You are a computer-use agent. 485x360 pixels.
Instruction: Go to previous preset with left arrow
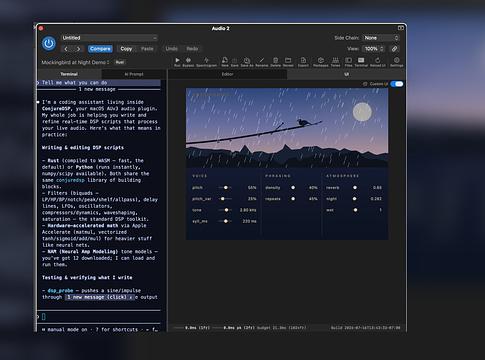(66, 49)
